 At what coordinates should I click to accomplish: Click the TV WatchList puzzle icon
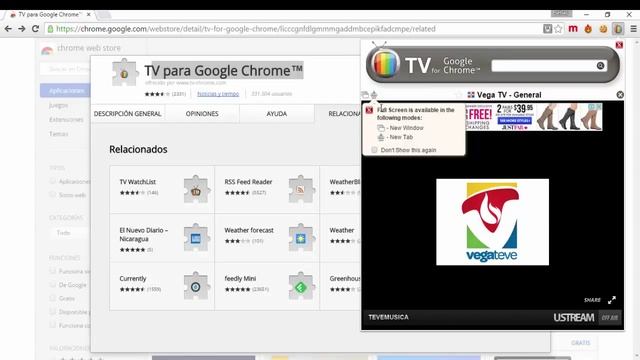coord(196,189)
